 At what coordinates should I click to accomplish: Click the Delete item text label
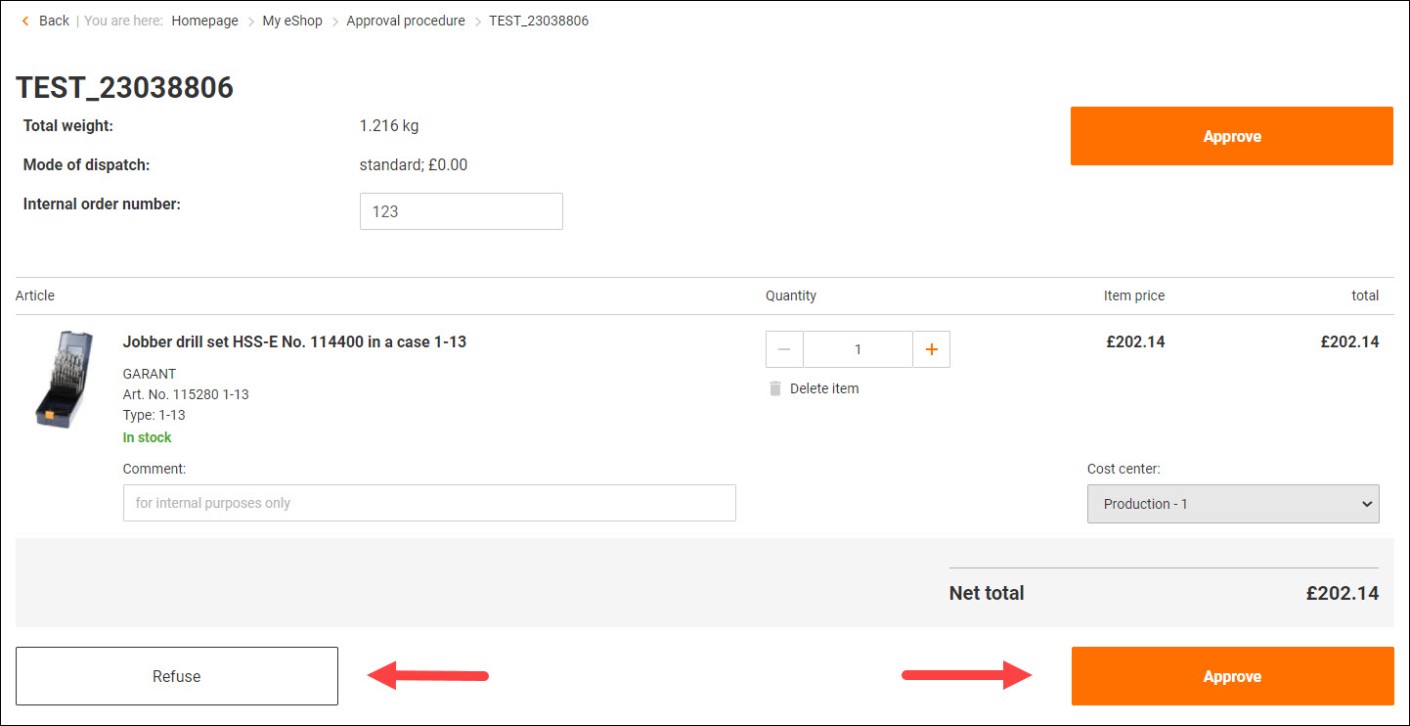pos(824,389)
